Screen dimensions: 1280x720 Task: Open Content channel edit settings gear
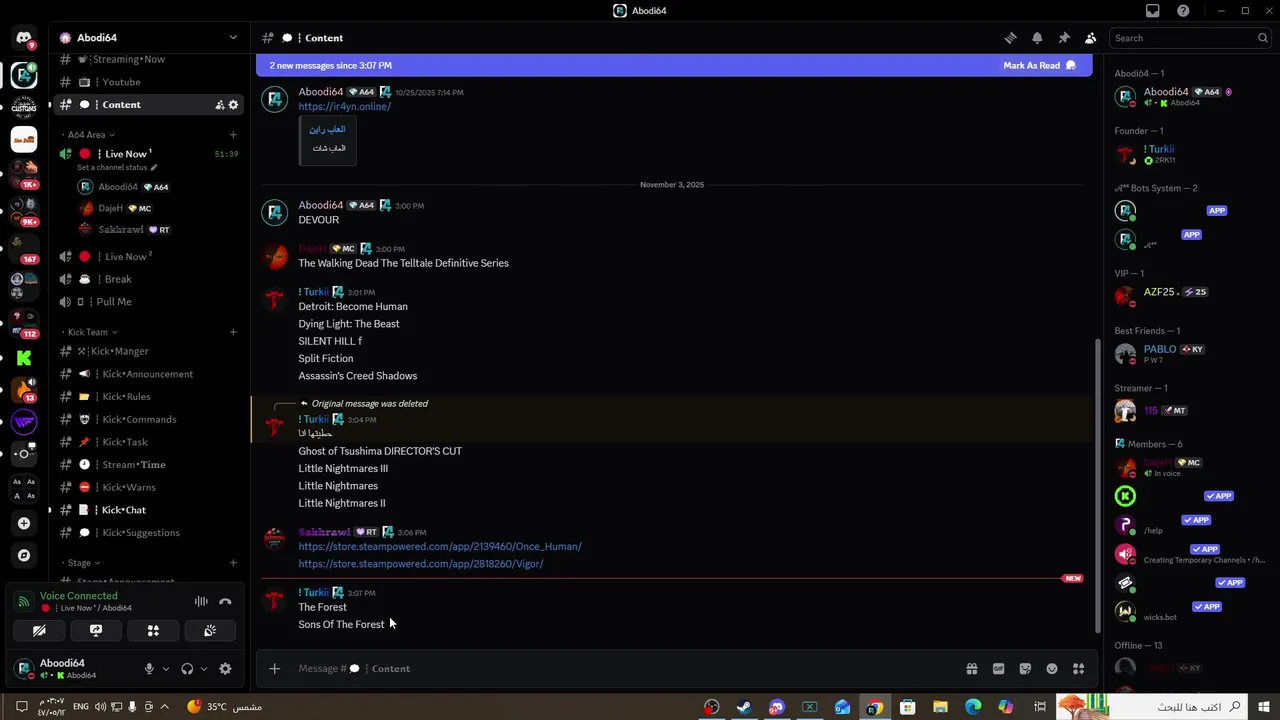234,105
